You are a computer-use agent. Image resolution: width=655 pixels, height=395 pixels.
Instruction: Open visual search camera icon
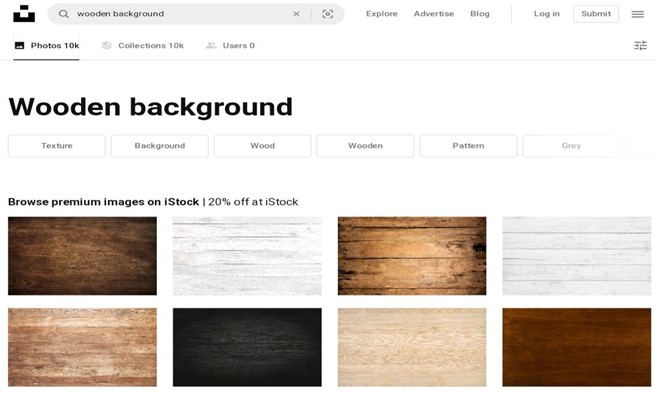pos(328,14)
